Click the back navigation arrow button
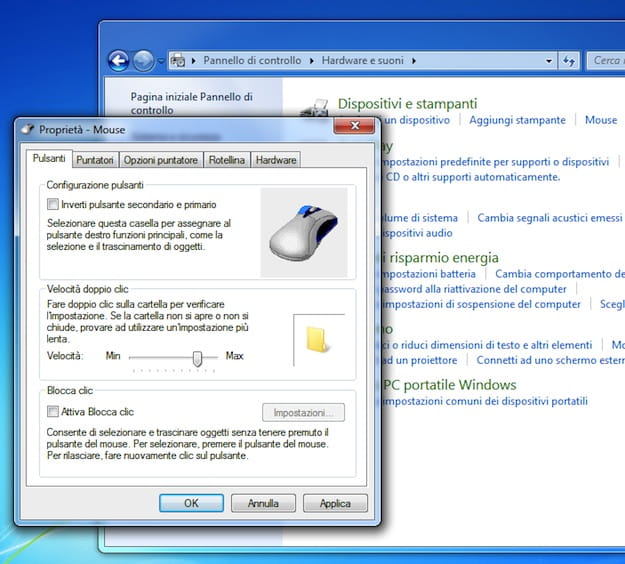The image size is (625, 564). [119, 61]
